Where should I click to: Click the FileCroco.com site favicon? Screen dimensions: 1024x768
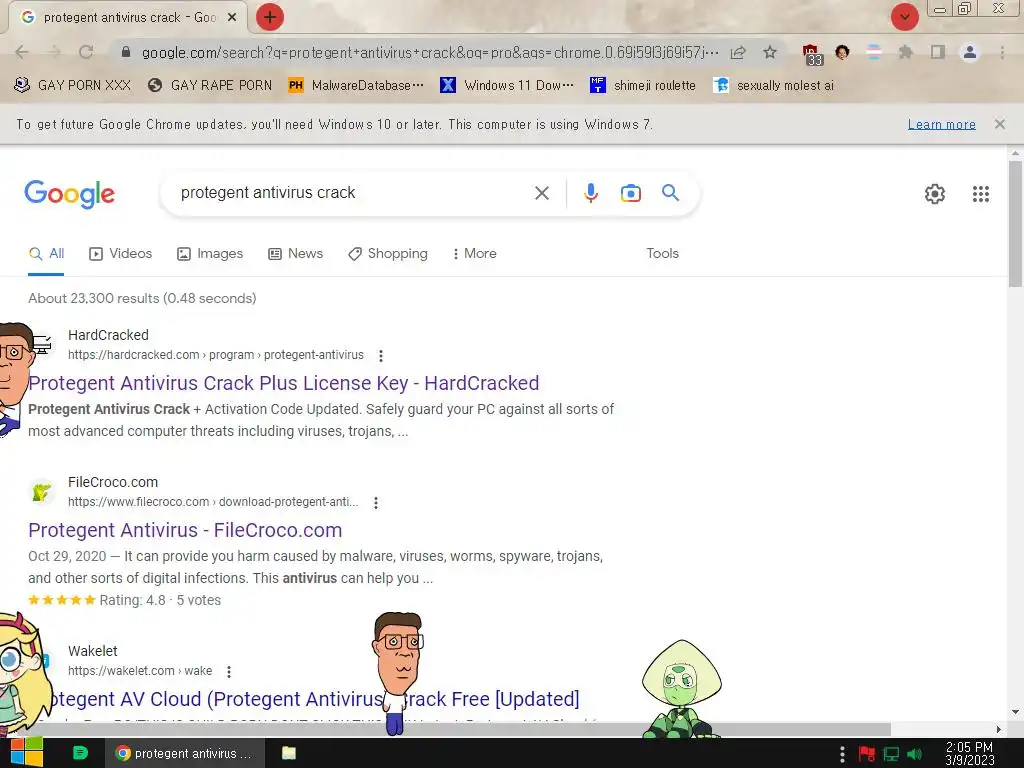(42, 492)
